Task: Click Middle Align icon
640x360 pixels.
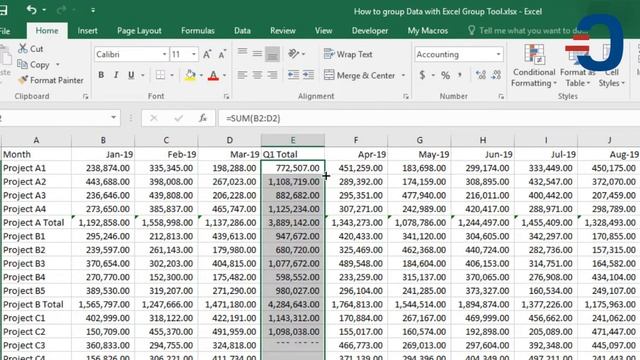Action: click(257, 53)
